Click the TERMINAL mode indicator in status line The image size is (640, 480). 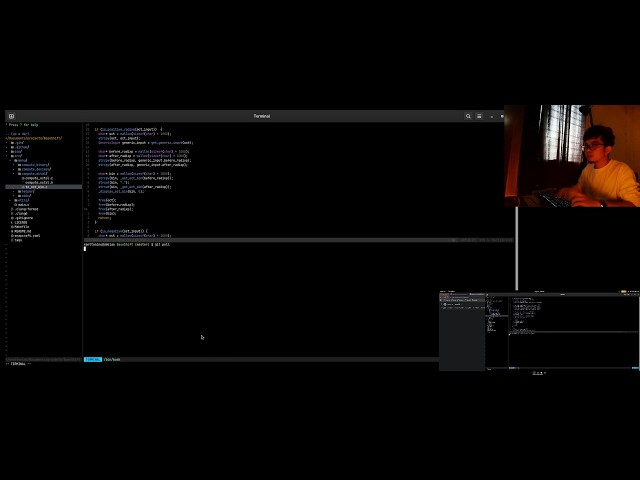point(93,360)
